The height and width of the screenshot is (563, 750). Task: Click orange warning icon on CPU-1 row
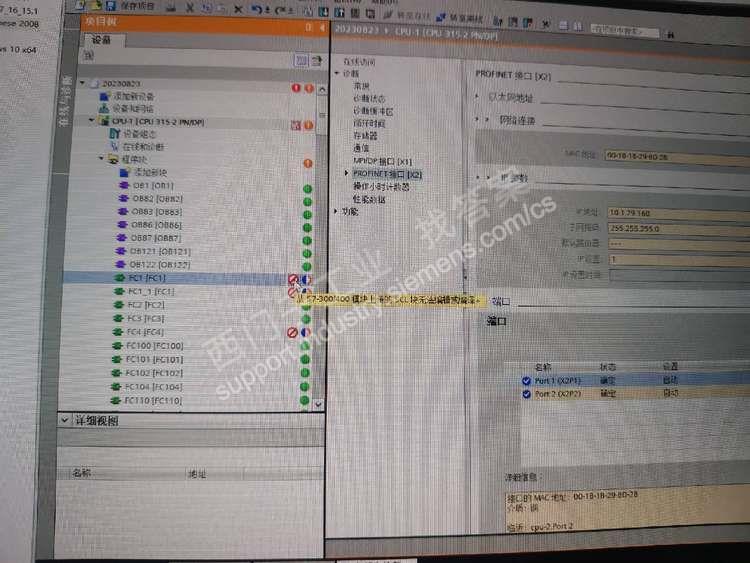[309, 125]
